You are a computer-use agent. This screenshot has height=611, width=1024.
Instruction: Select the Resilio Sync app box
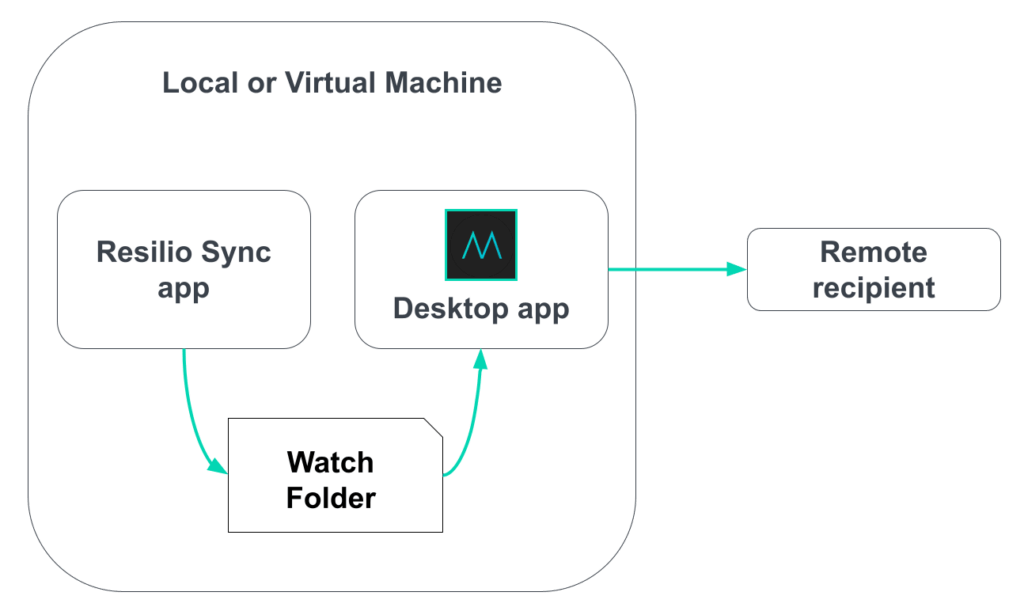click(184, 268)
